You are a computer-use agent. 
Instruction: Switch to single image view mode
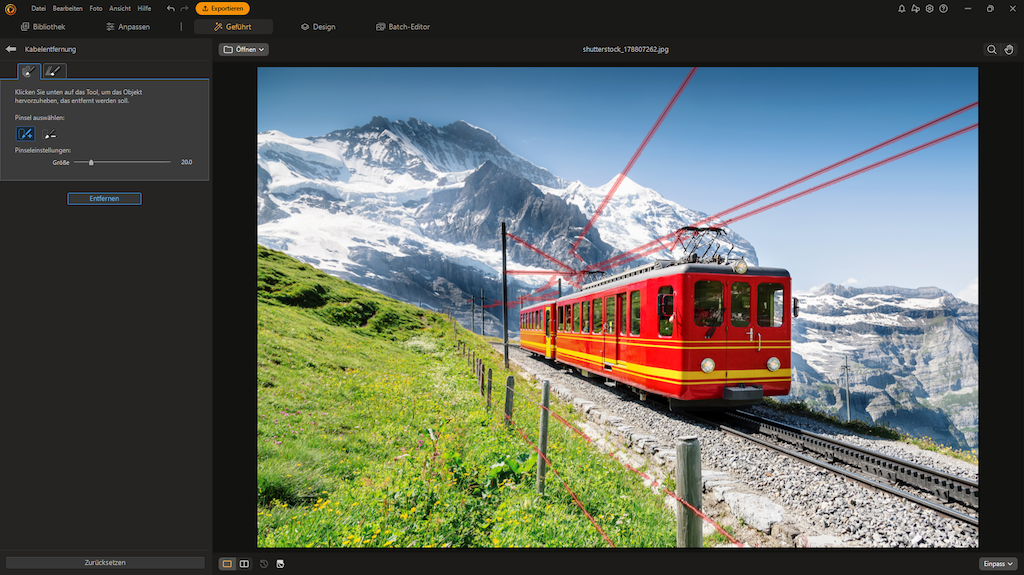(227, 564)
